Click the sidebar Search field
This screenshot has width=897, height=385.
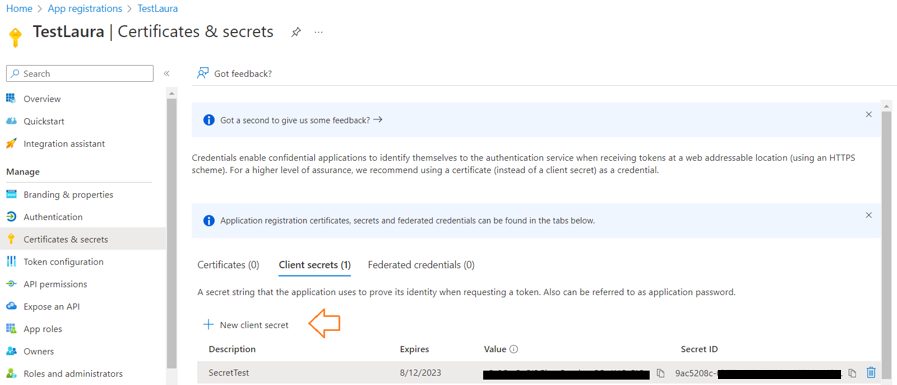click(x=80, y=74)
